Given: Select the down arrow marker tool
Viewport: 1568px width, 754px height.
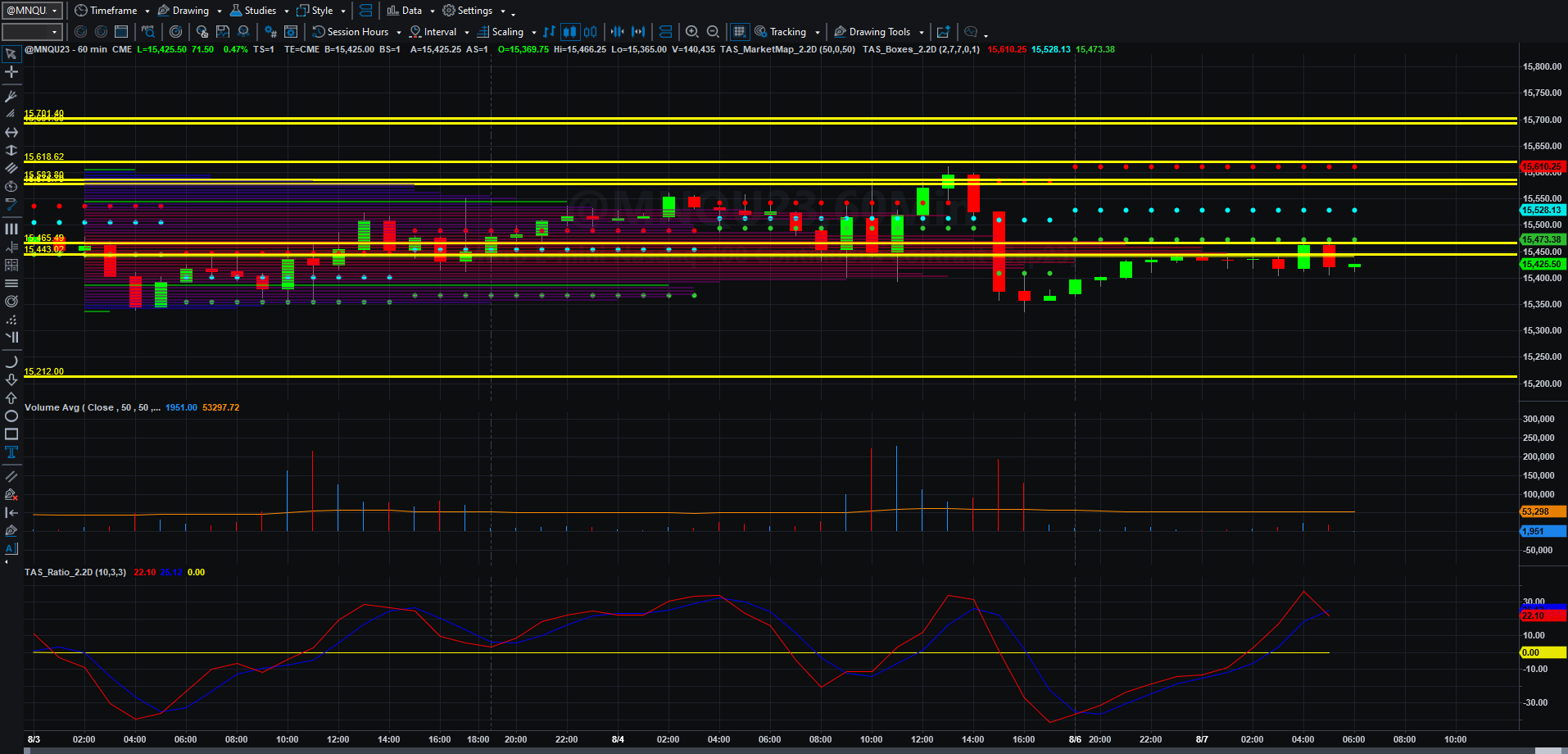Looking at the screenshot, I should click(x=11, y=380).
